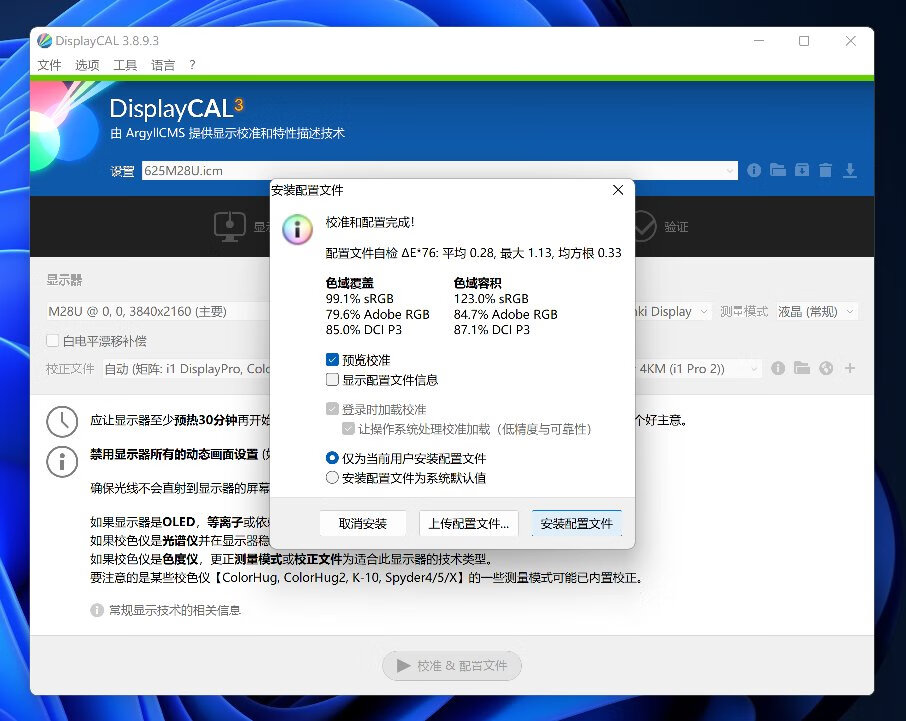Enable the 显示配置文件信息 checkbox
906x721 pixels.
[332, 380]
